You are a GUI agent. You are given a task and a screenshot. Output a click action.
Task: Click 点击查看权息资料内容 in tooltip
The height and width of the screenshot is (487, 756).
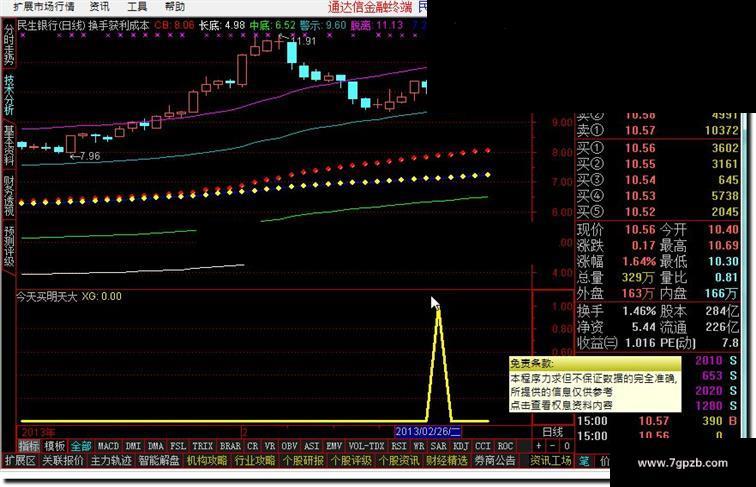(x=562, y=405)
